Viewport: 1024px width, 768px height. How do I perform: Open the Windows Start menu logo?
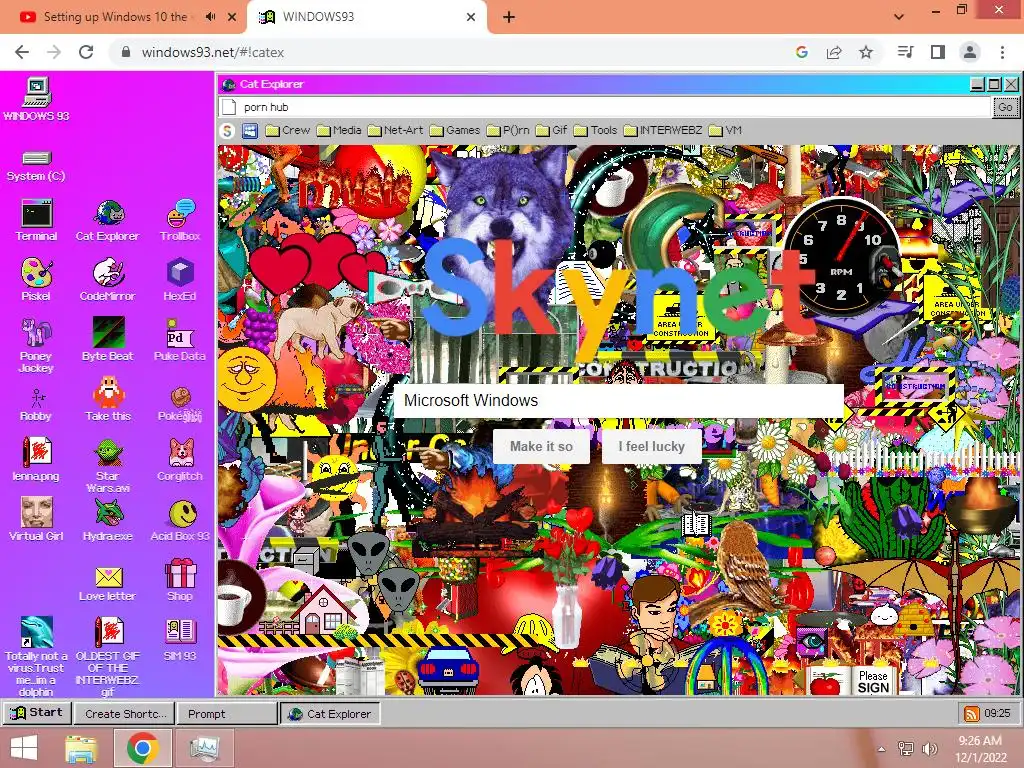[24, 749]
